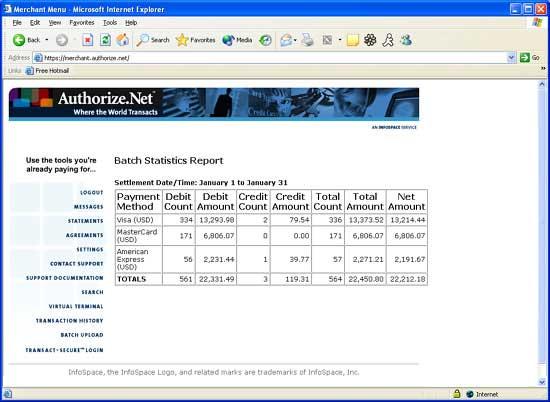The image size is (550, 402).
Task: Click the flower-shaped toolbar icon
Action: (370, 40)
